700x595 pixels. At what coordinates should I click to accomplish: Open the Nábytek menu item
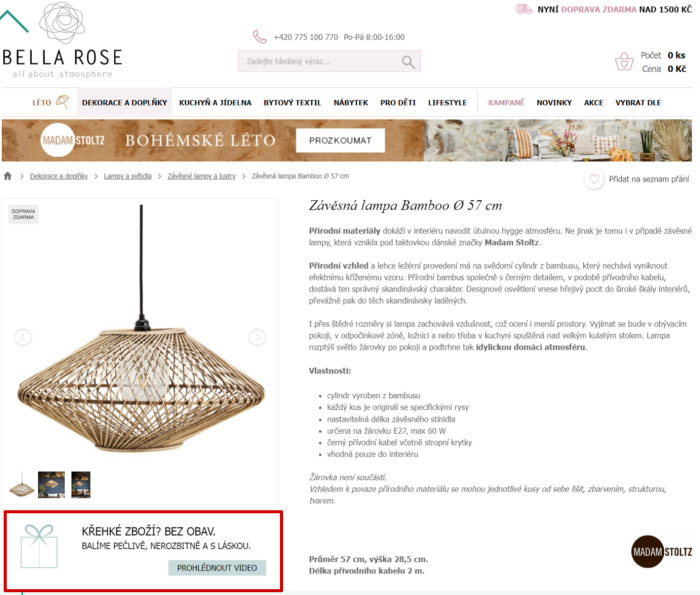click(x=351, y=103)
